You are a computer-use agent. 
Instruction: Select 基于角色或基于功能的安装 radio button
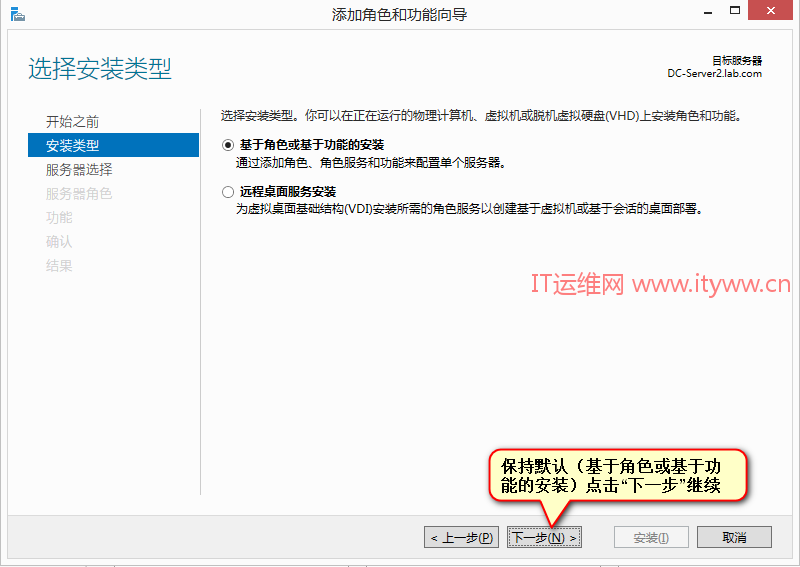(x=228, y=145)
